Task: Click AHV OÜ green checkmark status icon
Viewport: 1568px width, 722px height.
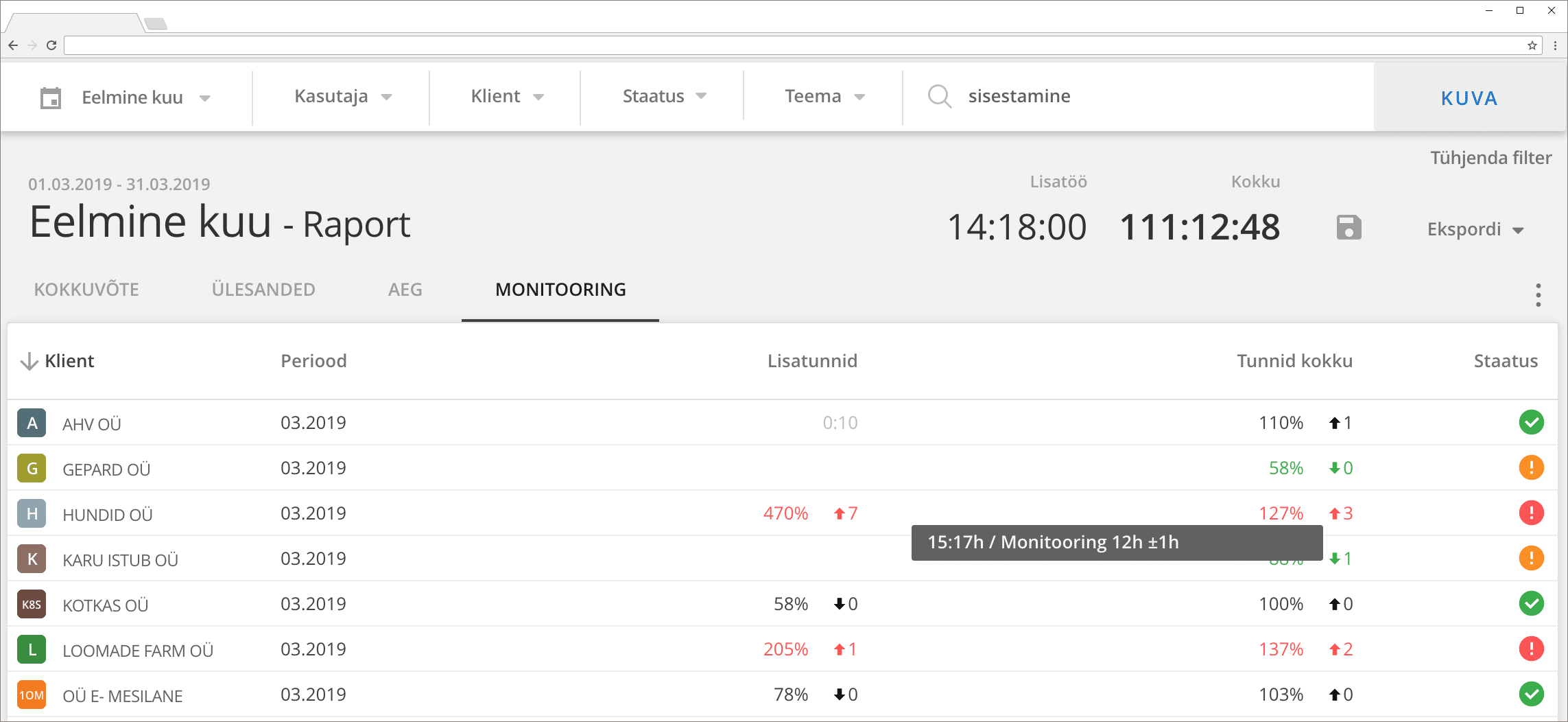Action: click(1531, 422)
